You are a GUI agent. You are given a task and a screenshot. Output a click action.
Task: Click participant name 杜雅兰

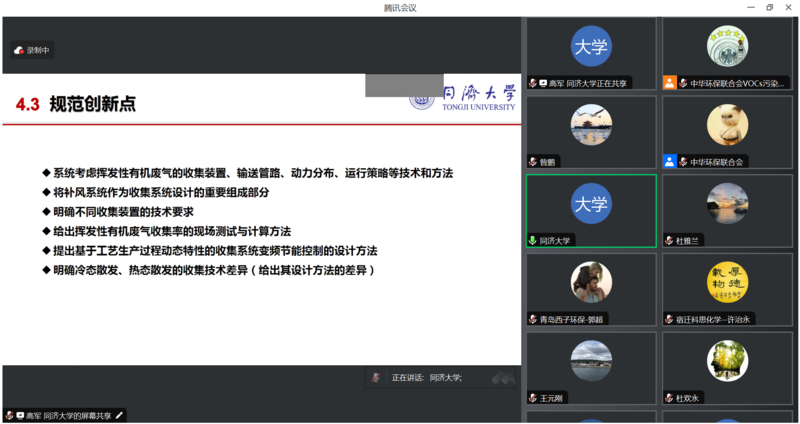click(x=687, y=241)
